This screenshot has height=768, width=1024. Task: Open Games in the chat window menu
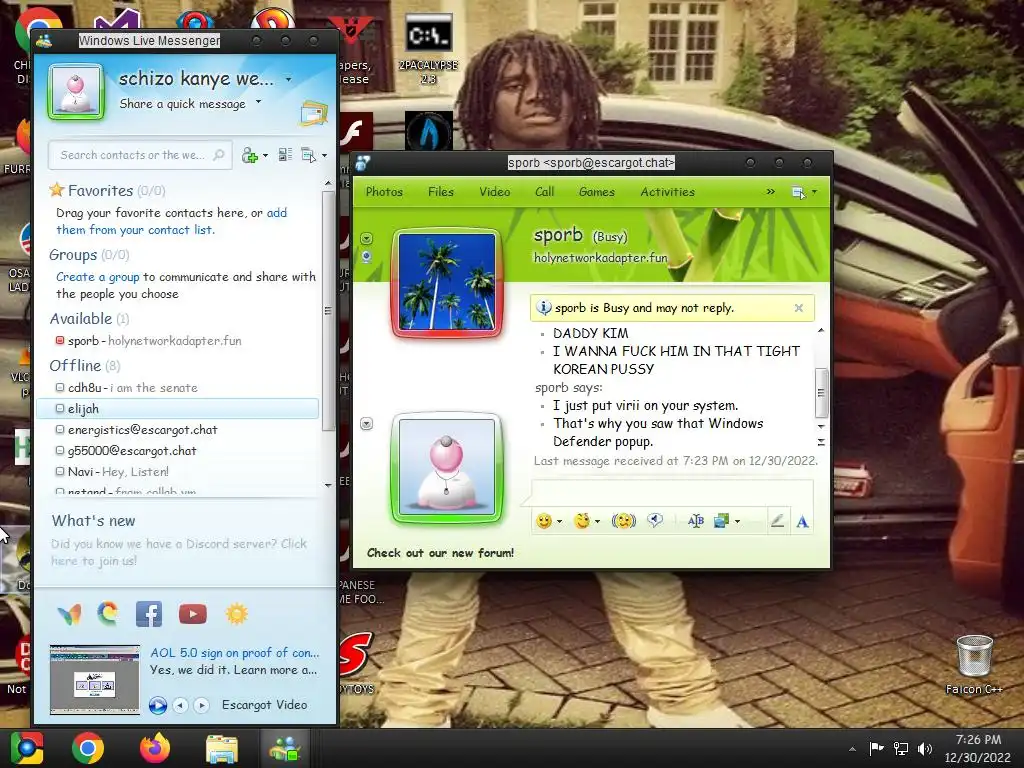coord(597,192)
